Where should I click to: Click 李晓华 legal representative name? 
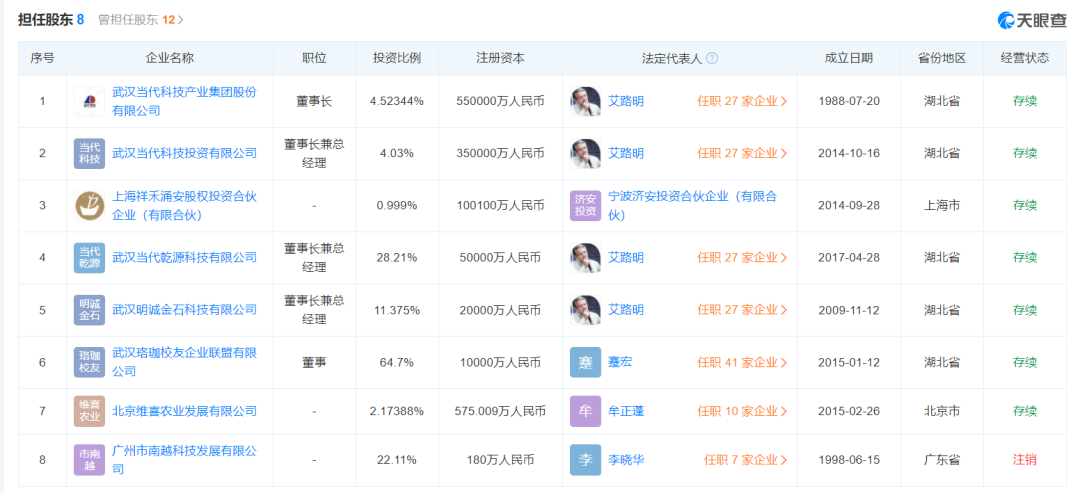tap(626, 460)
